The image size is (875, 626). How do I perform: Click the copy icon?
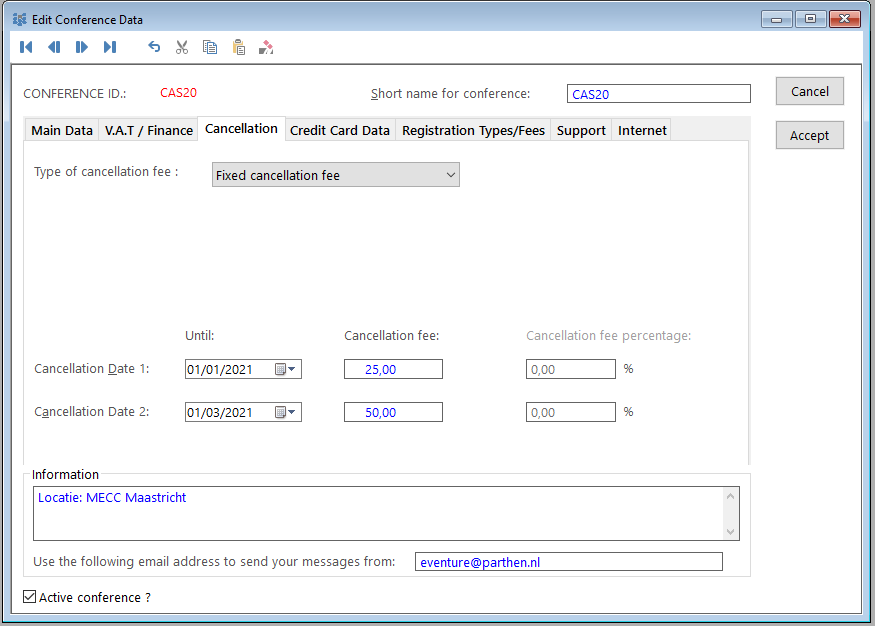210,47
